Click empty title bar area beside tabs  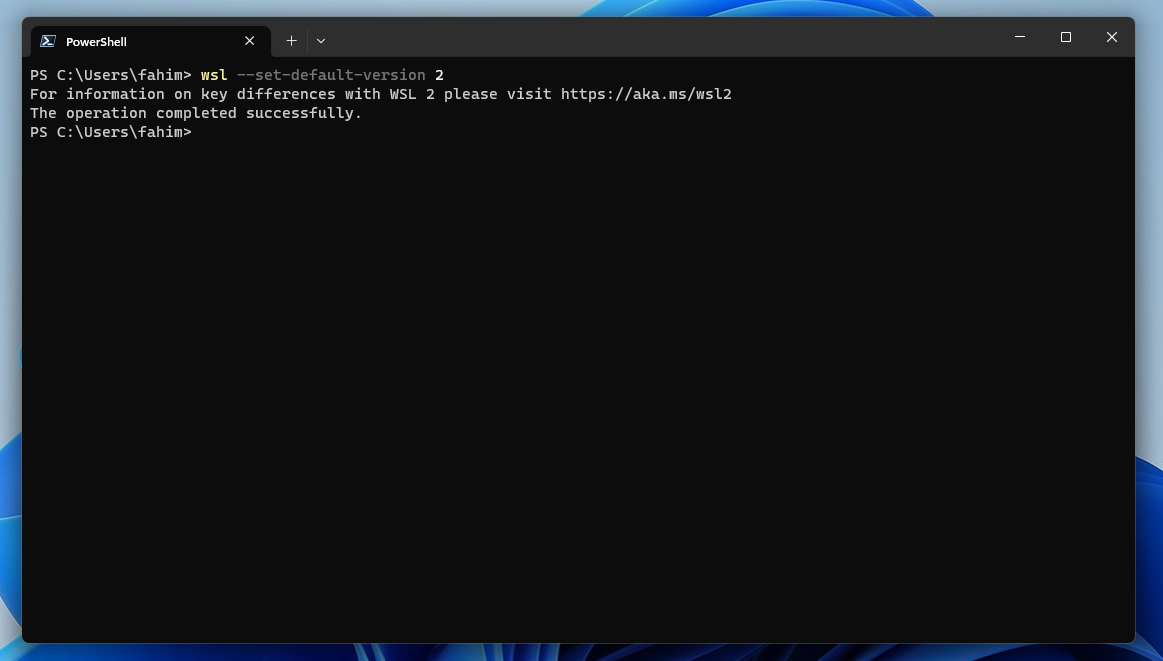[650, 38]
